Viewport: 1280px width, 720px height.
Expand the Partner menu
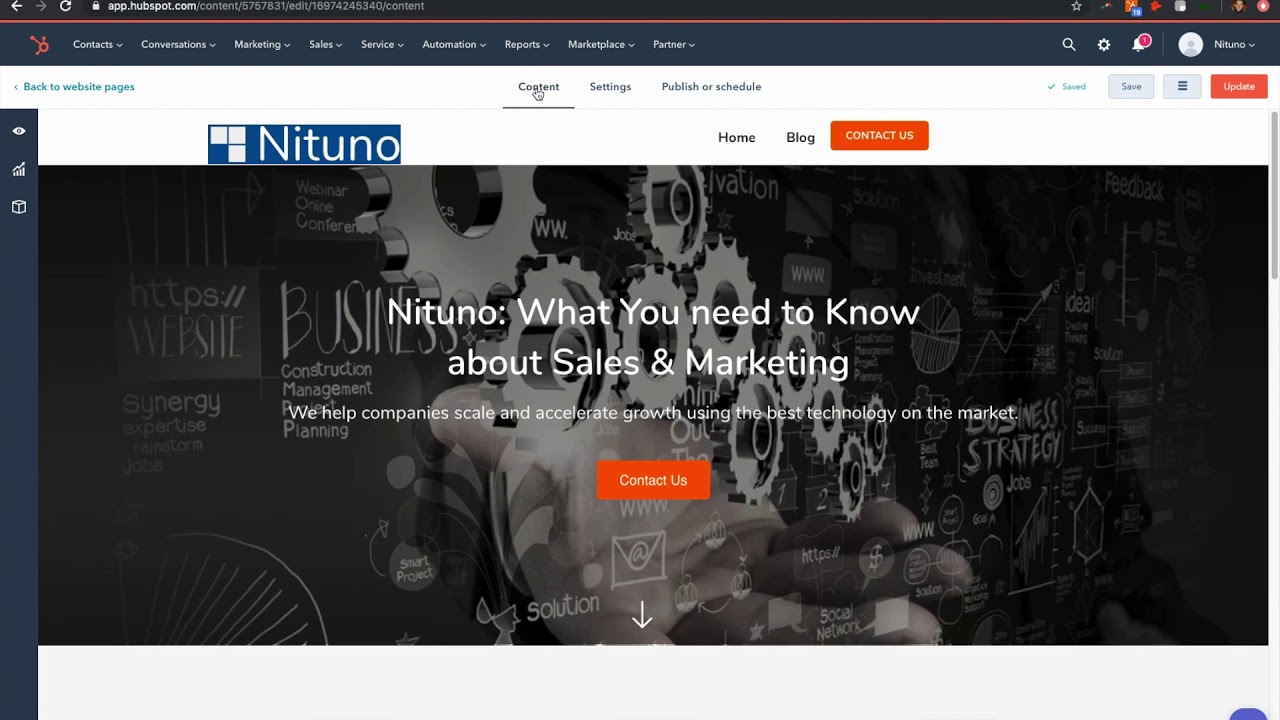pos(674,44)
